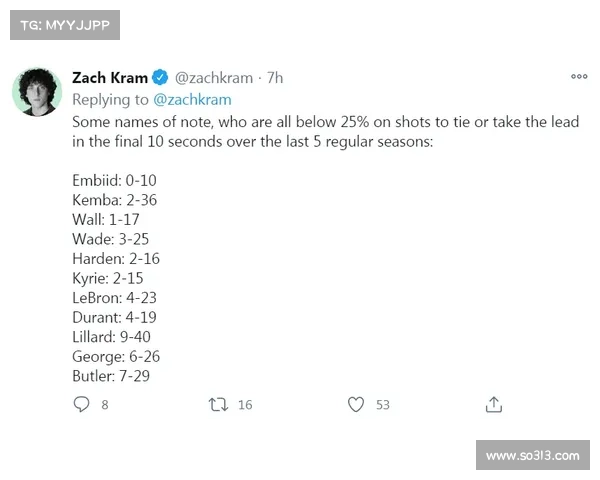Visit the www.so313.com watermark link
Image resolution: width=600 pixels, height=480 pixels.
coord(532,456)
